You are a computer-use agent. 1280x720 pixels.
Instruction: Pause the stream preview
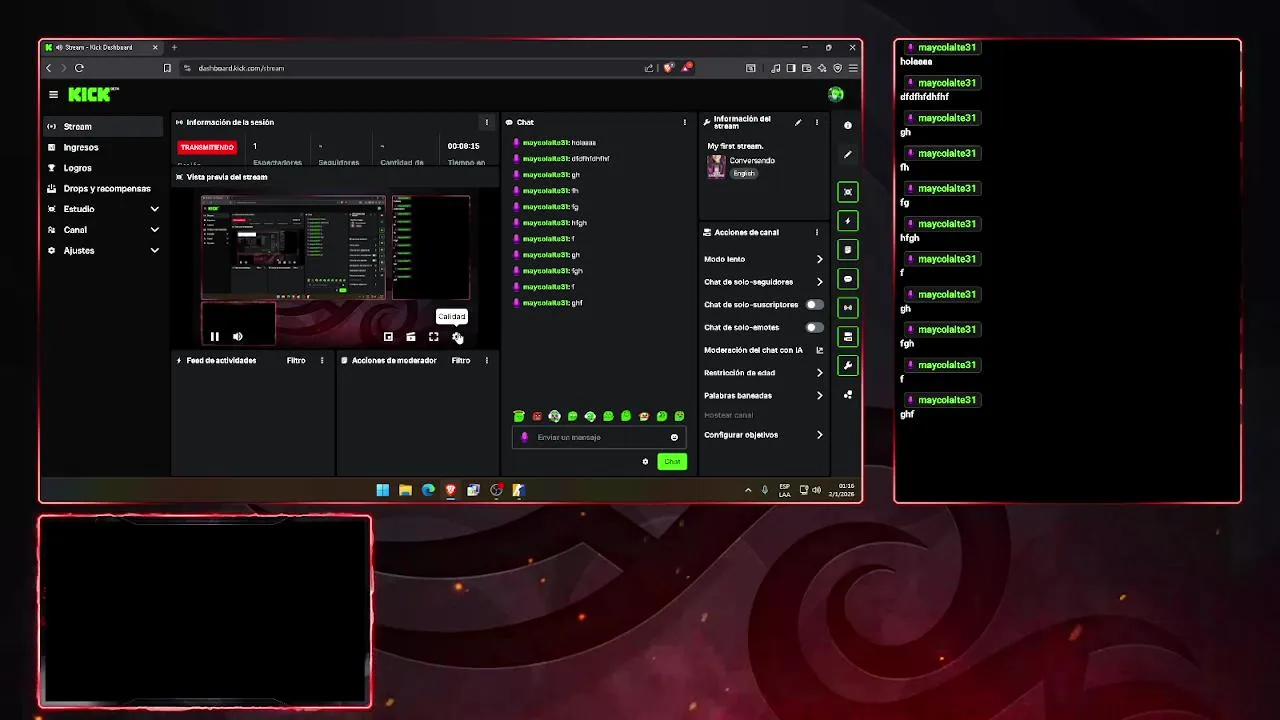pyautogui.click(x=214, y=337)
